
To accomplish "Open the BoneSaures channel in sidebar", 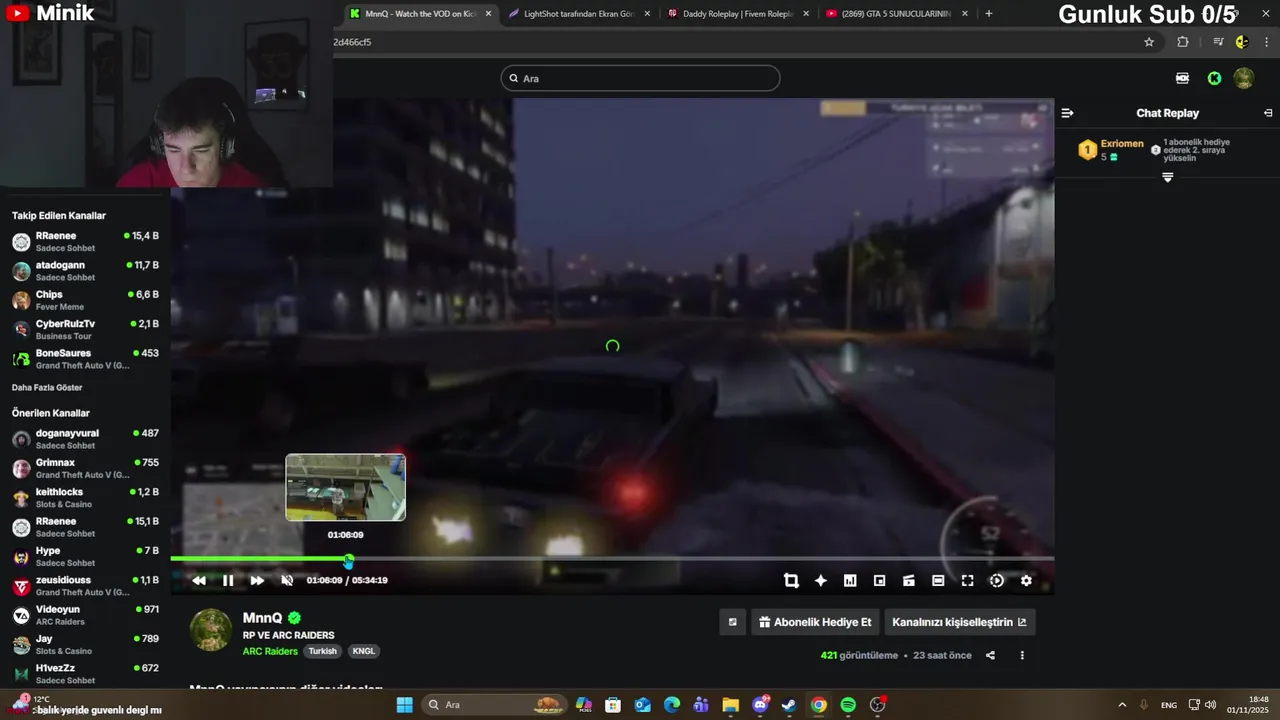I will 85,359.
